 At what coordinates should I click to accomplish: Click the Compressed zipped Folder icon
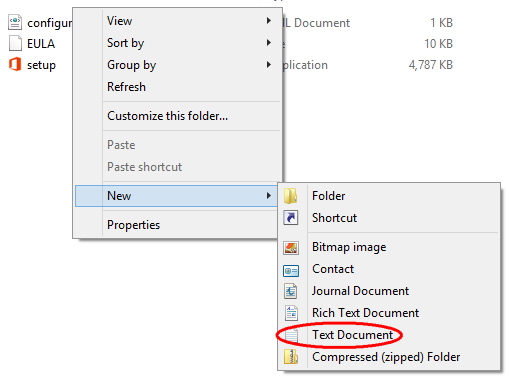click(291, 357)
